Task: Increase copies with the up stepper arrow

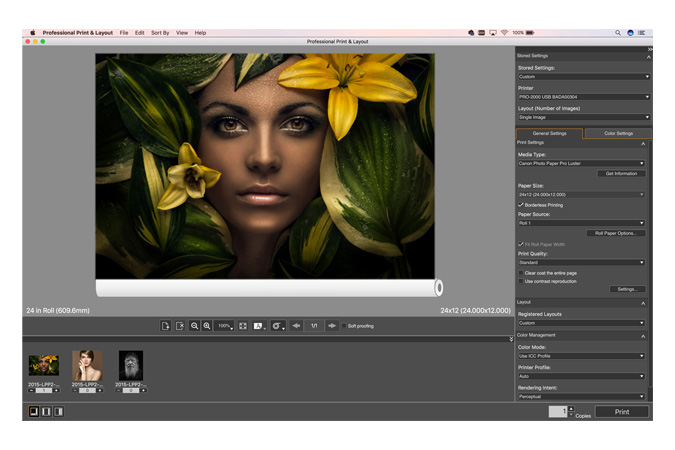Action: (571, 409)
